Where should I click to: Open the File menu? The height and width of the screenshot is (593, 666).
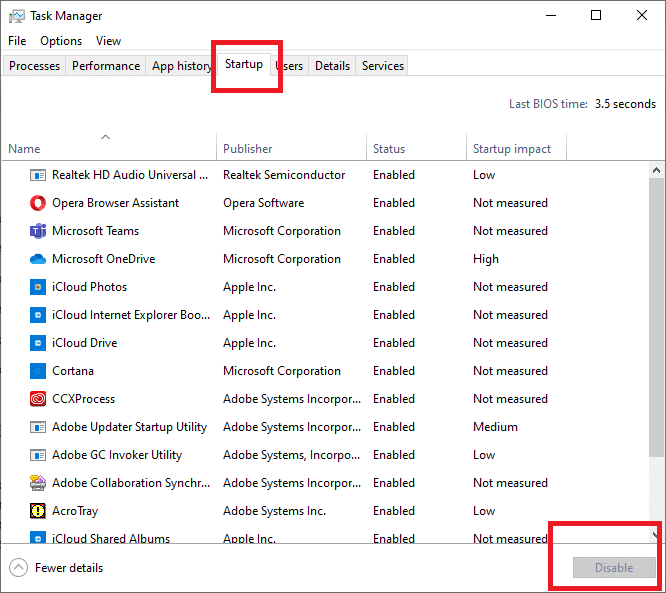17,41
